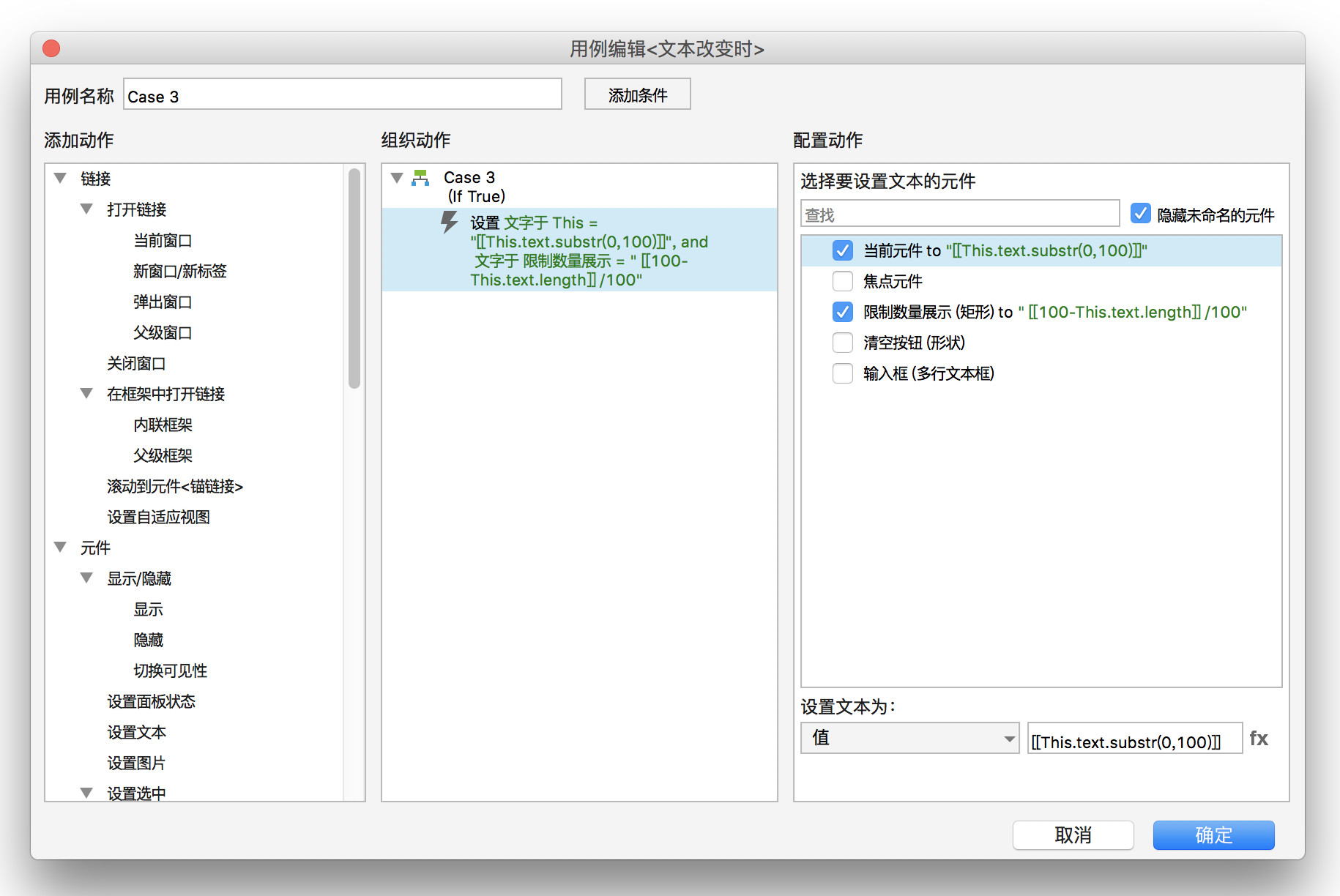Click the 查找 search field
The image size is (1340, 896).
coord(959,214)
